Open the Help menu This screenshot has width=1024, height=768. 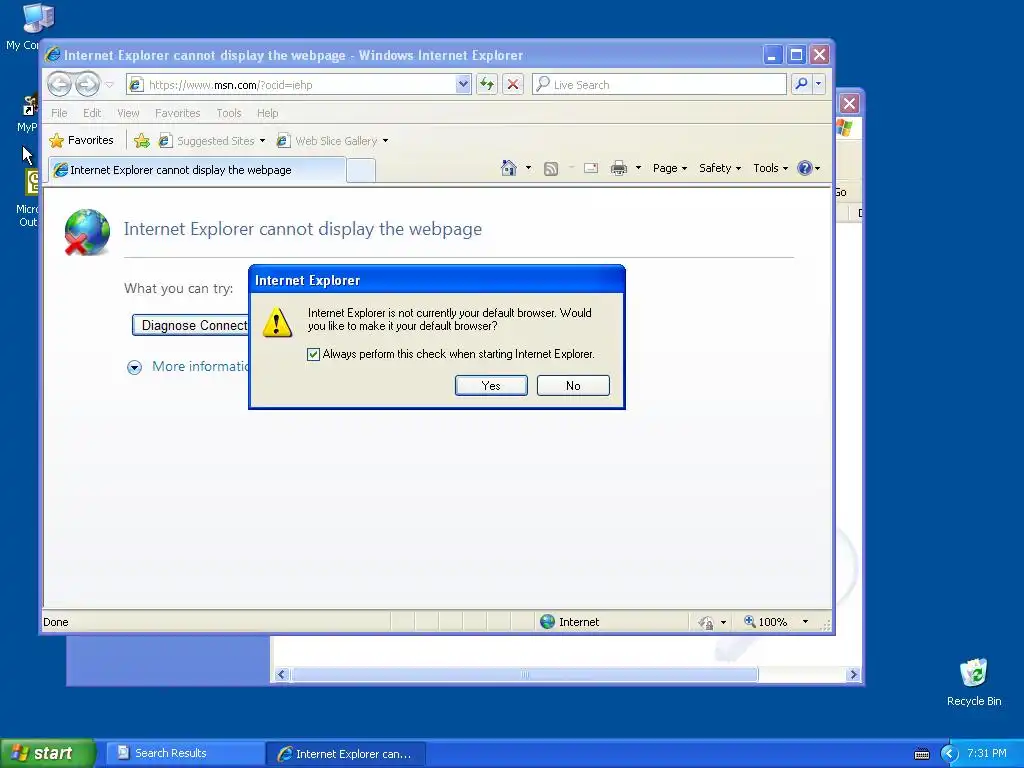click(267, 113)
